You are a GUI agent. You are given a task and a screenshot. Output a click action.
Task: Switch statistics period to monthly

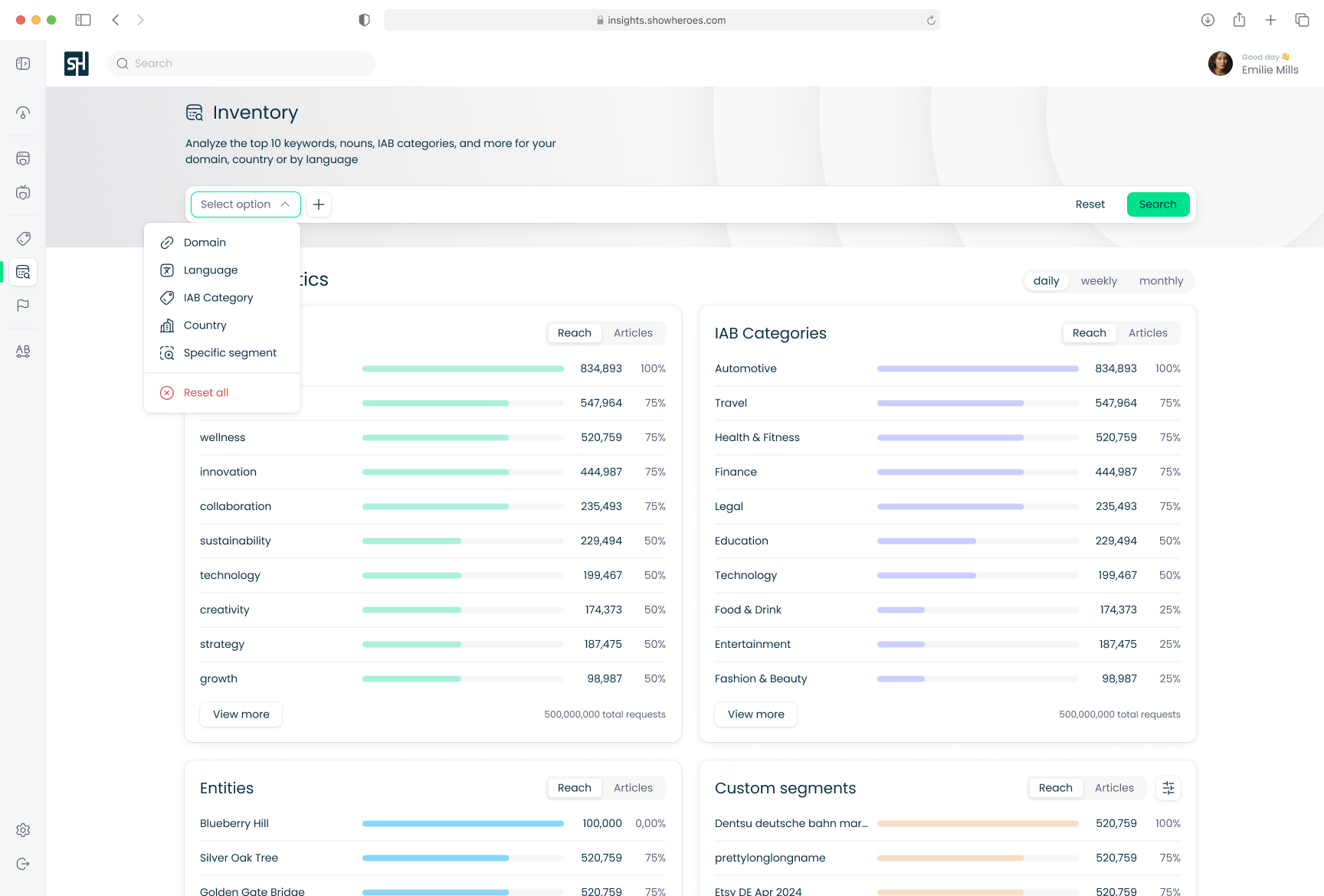tap(1161, 281)
